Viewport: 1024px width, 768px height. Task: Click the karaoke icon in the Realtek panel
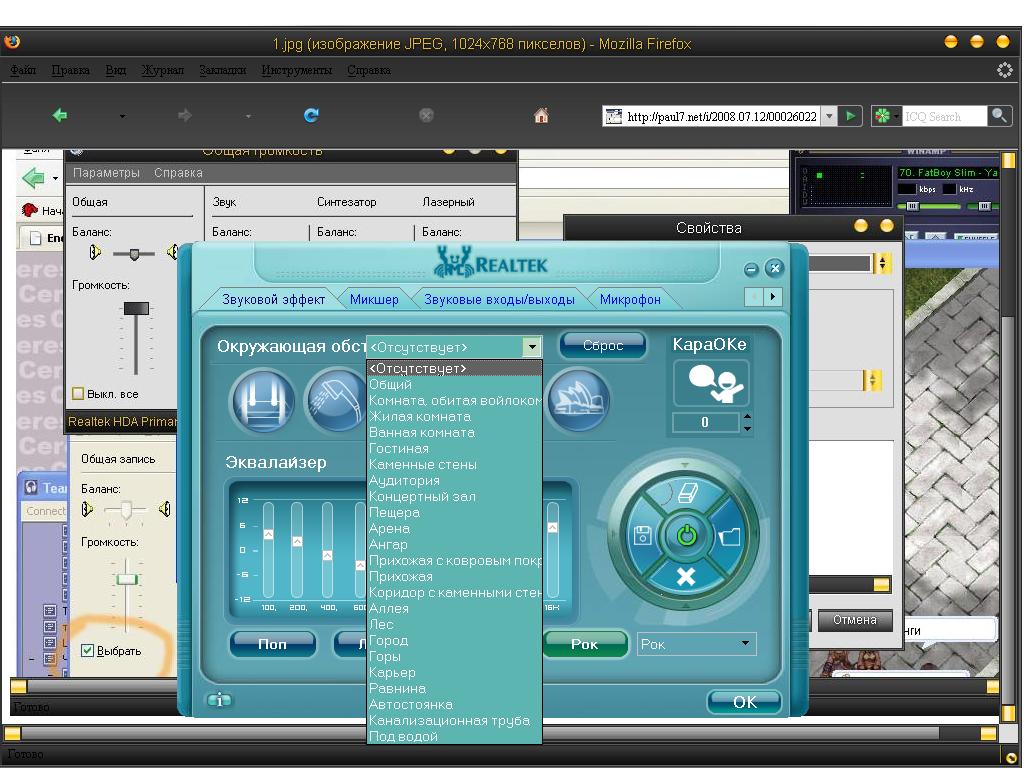pos(710,383)
